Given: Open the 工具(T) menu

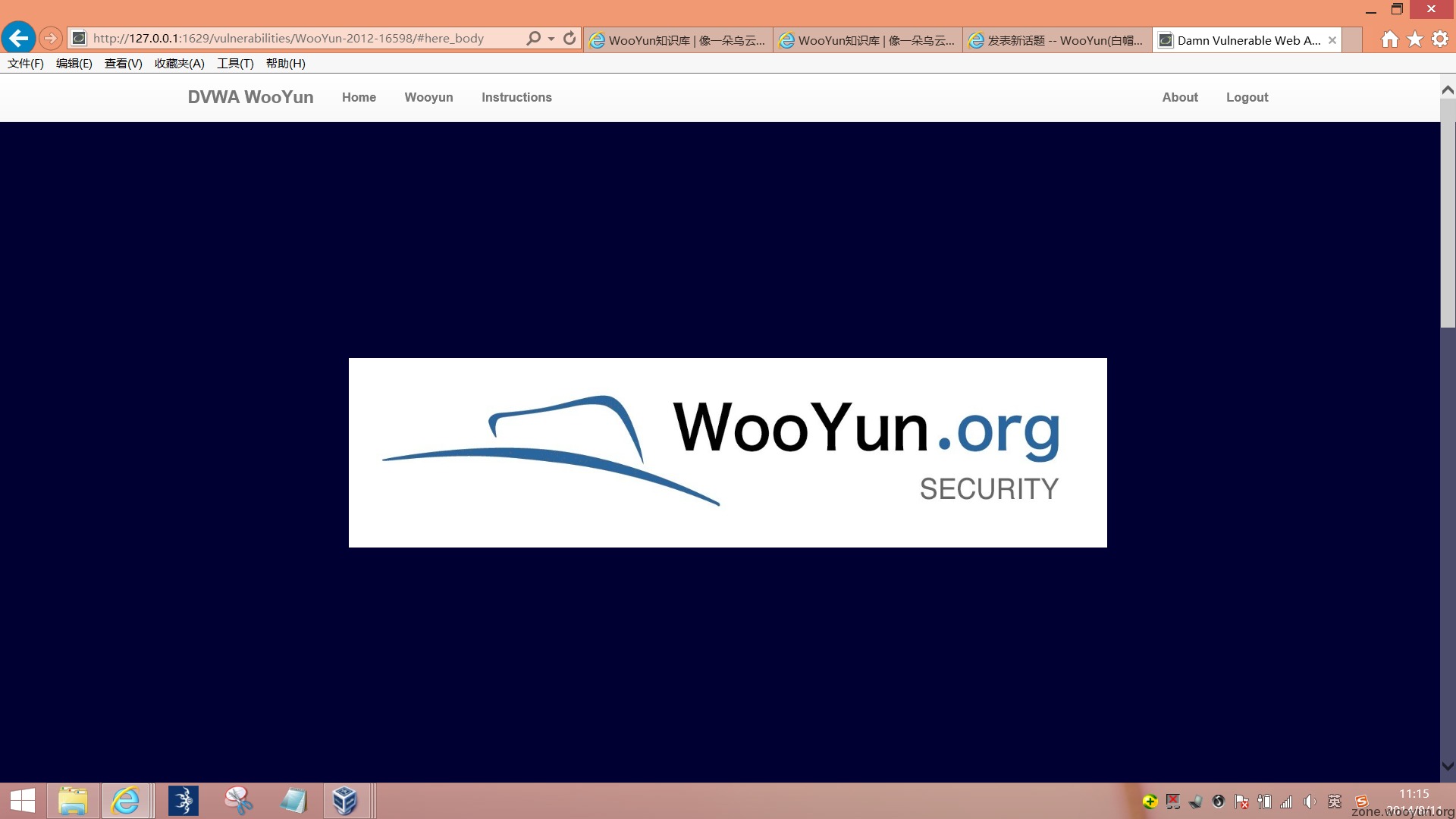Looking at the screenshot, I should (x=235, y=64).
